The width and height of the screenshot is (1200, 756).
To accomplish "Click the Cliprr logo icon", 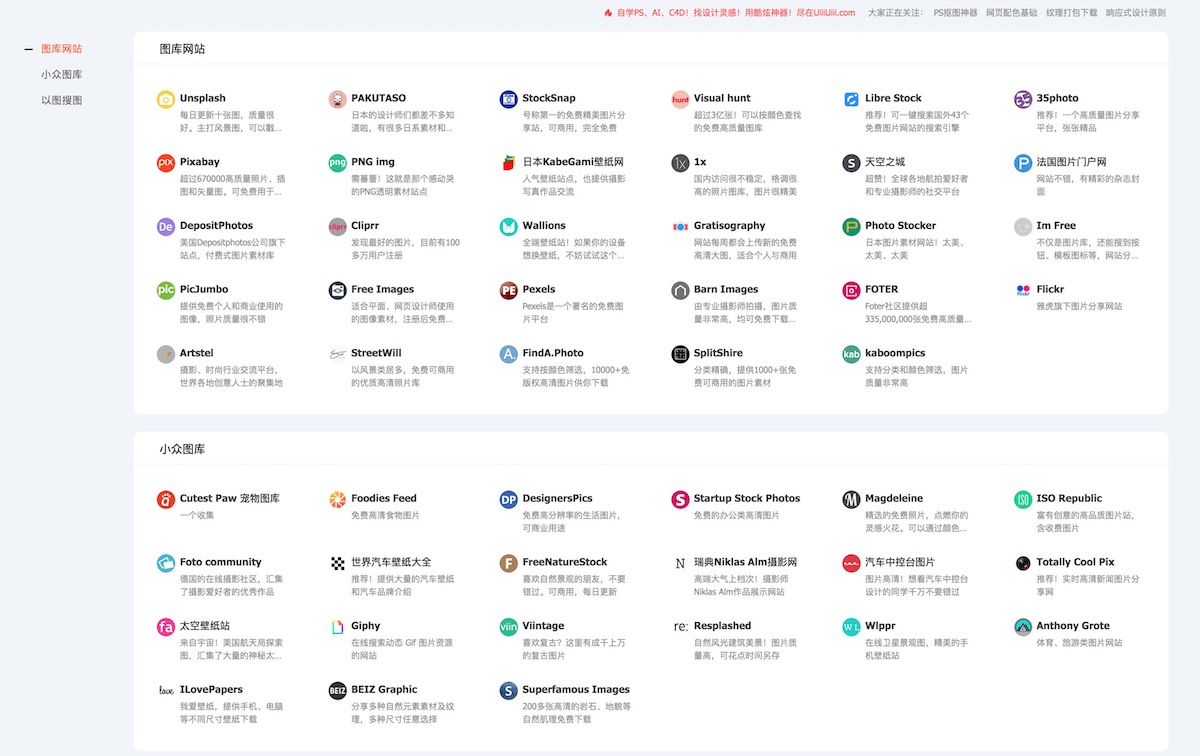I will pos(337,227).
